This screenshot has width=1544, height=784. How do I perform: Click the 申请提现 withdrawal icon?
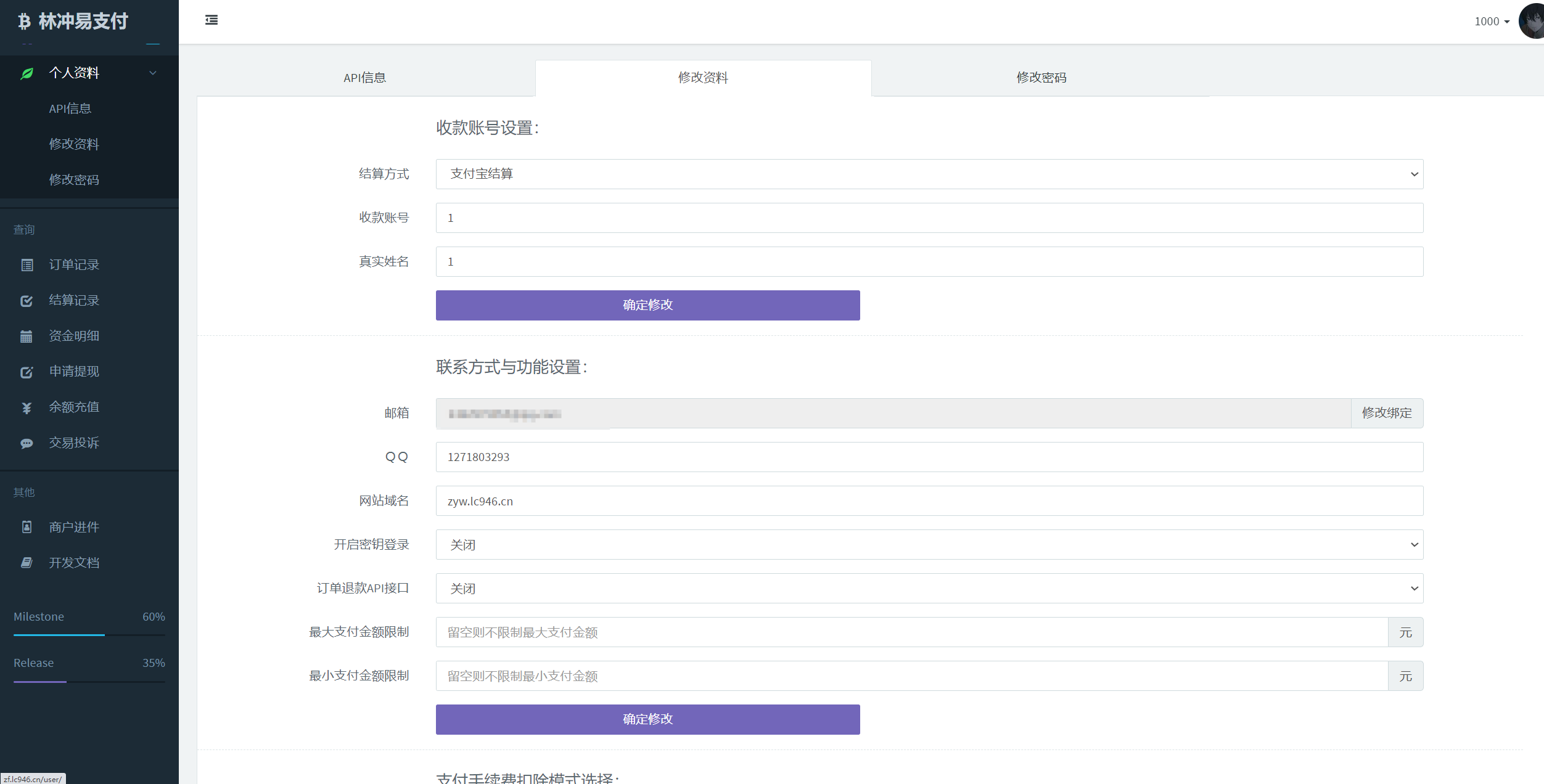[x=27, y=372]
